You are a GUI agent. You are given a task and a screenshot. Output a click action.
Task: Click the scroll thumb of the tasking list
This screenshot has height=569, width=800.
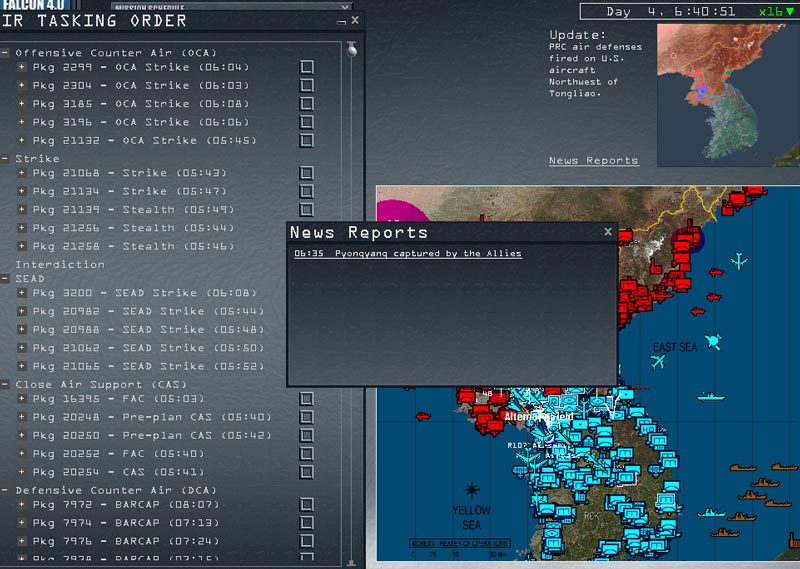352,50
